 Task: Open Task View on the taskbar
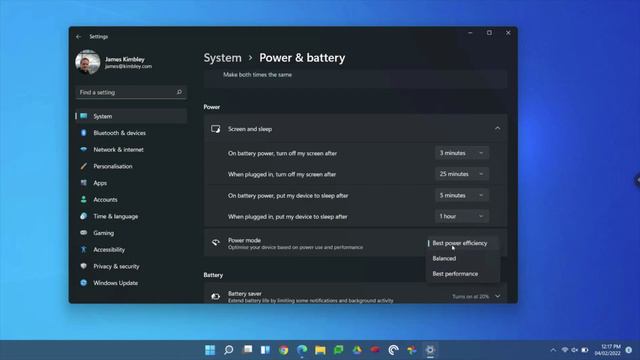(x=247, y=350)
